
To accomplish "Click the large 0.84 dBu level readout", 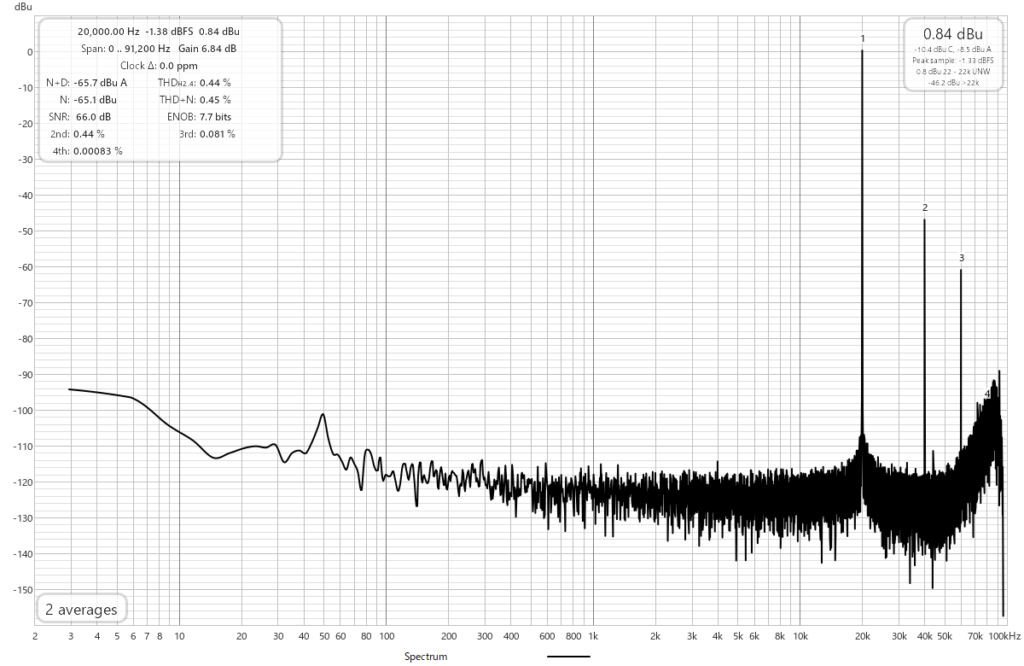I will 951,33.
